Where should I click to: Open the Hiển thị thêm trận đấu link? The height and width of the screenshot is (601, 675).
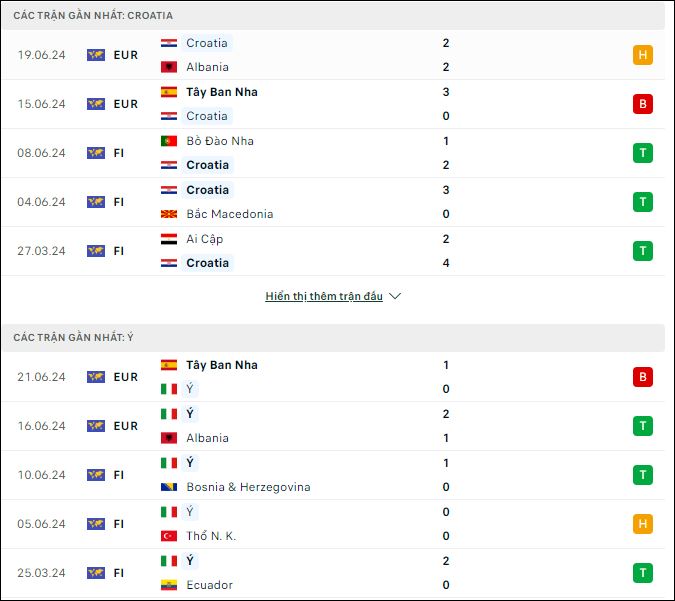coord(324,296)
